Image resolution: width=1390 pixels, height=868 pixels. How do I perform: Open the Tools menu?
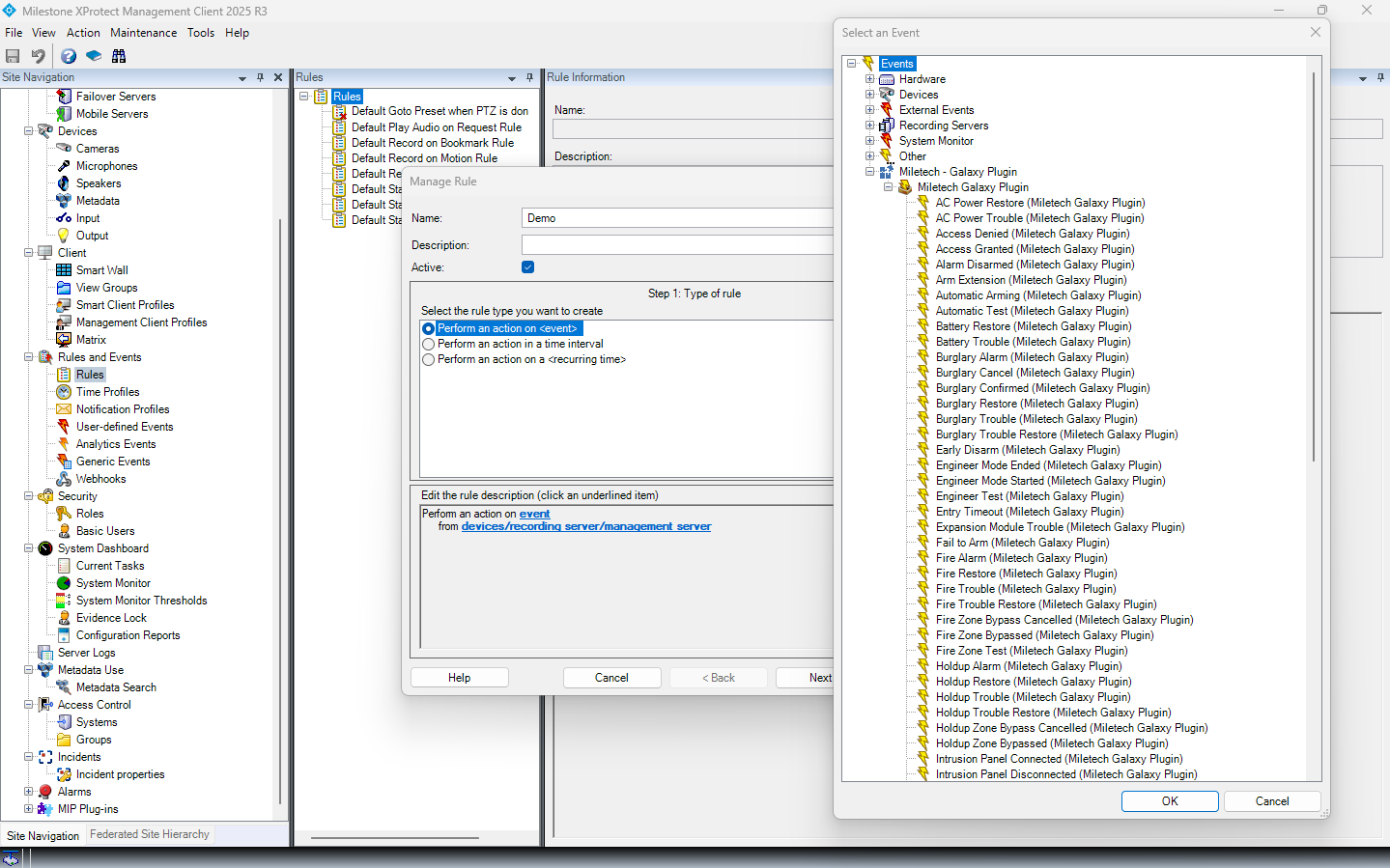point(201,33)
